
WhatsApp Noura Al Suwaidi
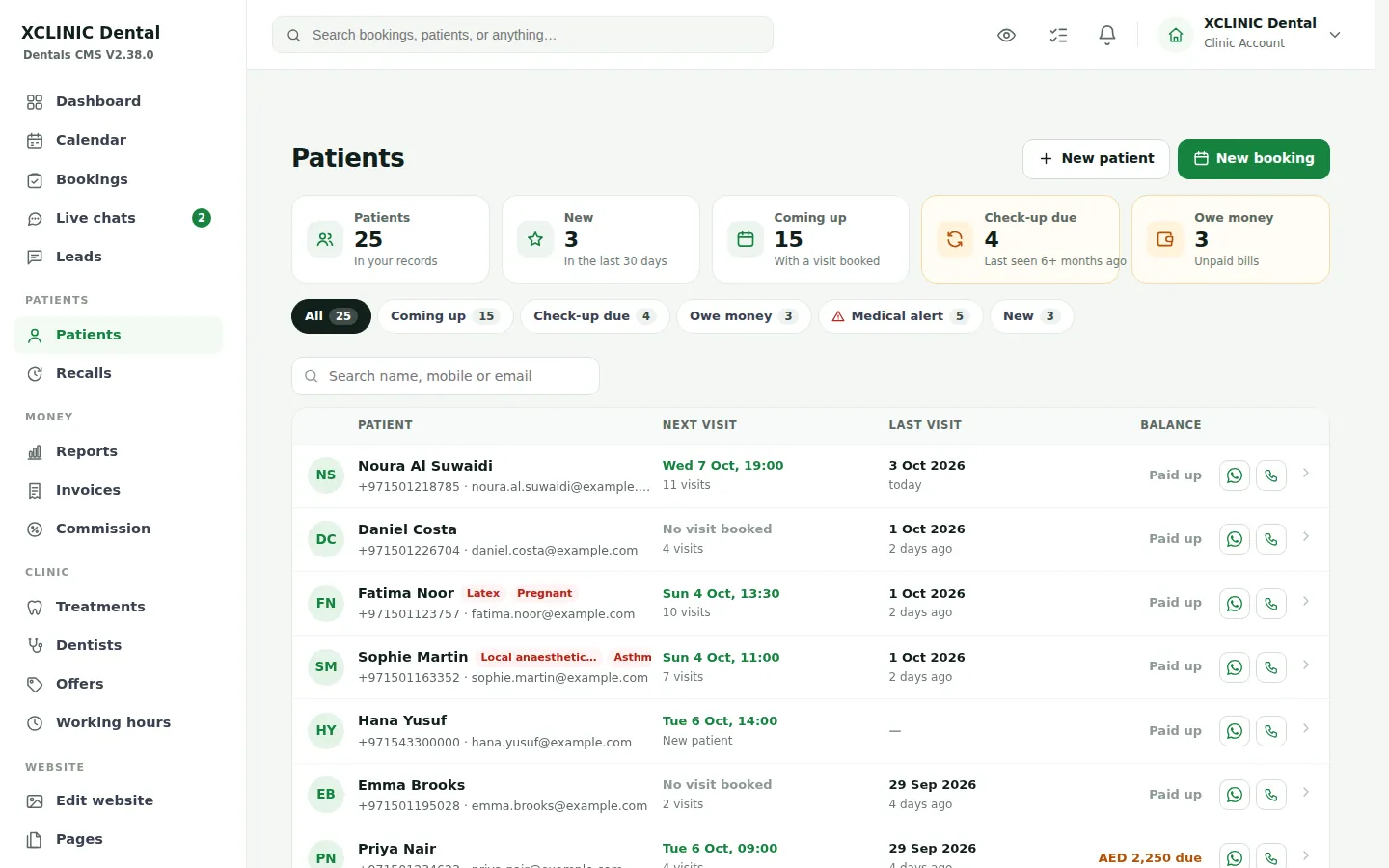(1235, 475)
